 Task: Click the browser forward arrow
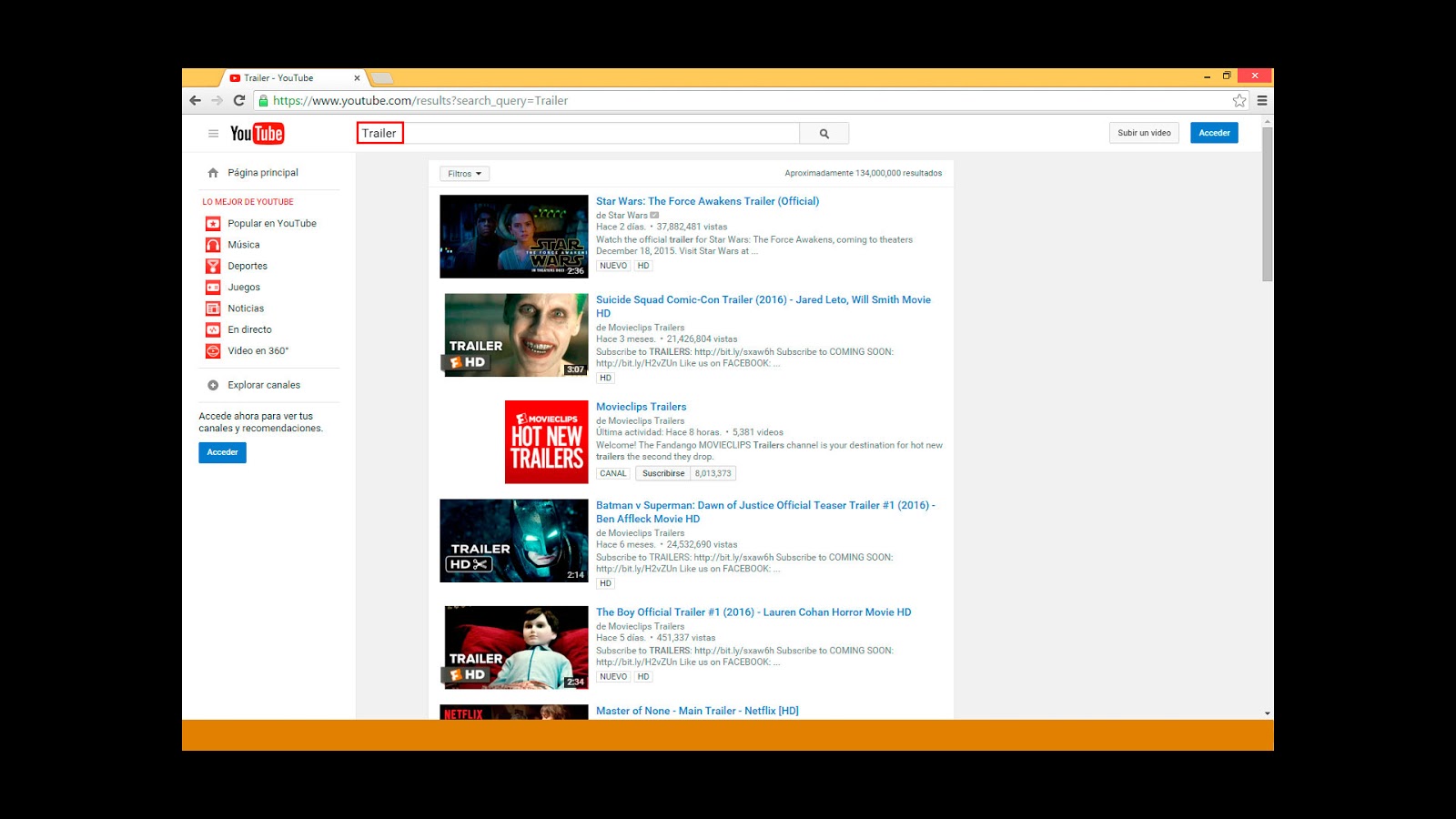217,101
